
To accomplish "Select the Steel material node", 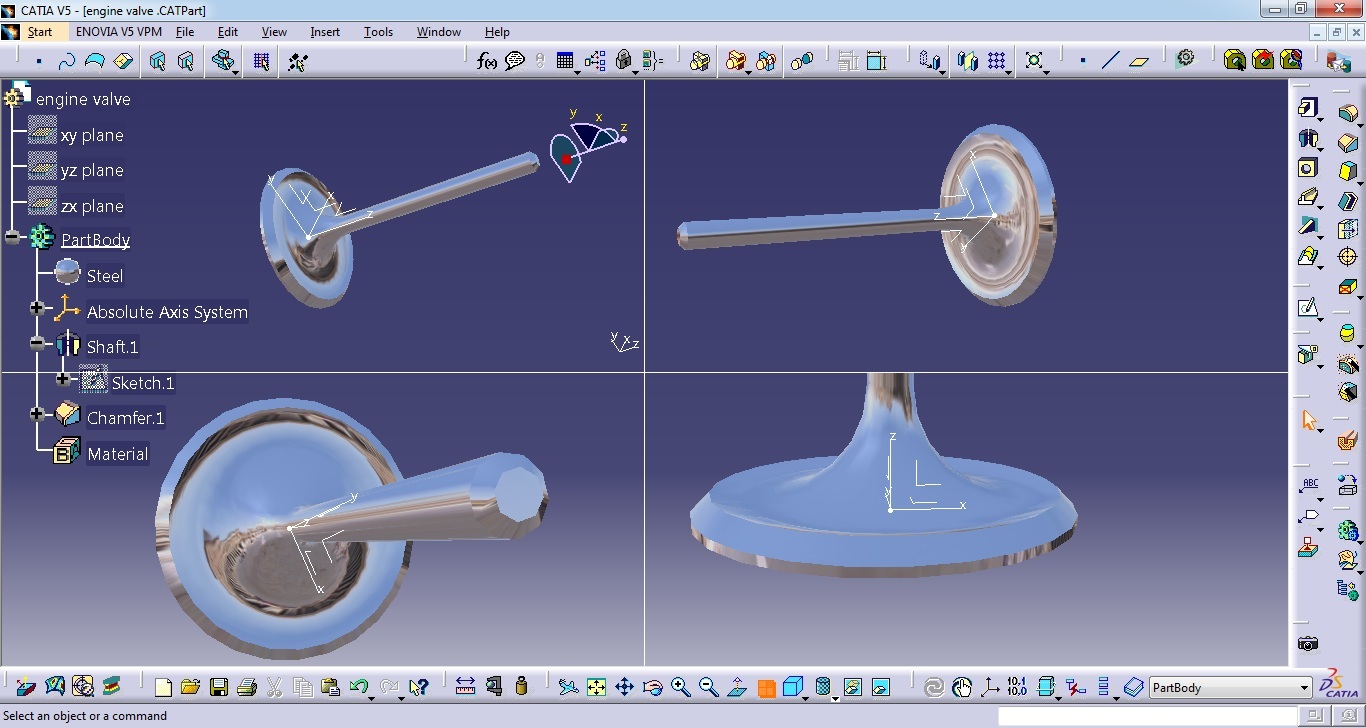I will [x=105, y=276].
